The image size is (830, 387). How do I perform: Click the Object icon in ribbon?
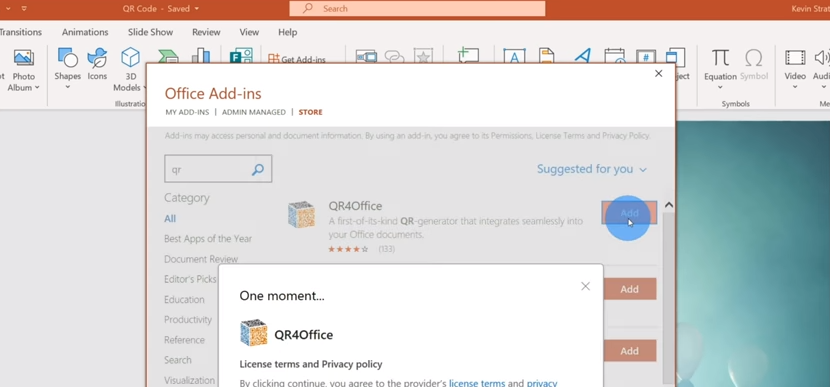675,56
